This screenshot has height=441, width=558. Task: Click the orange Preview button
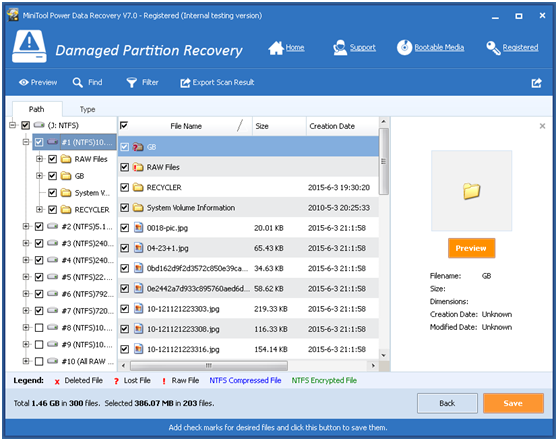pos(471,248)
